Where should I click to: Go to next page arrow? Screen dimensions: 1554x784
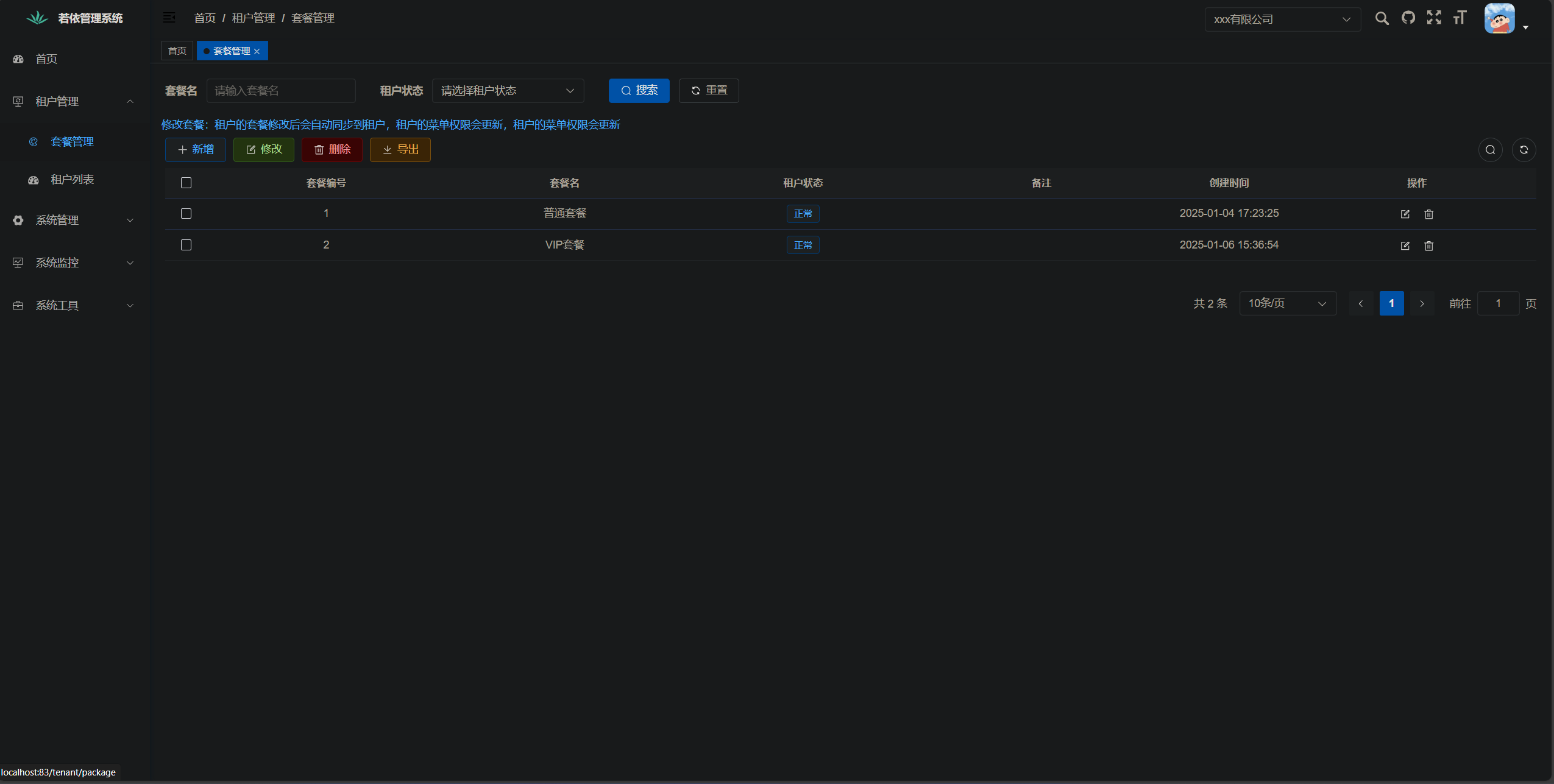click(x=1422, y=303)
